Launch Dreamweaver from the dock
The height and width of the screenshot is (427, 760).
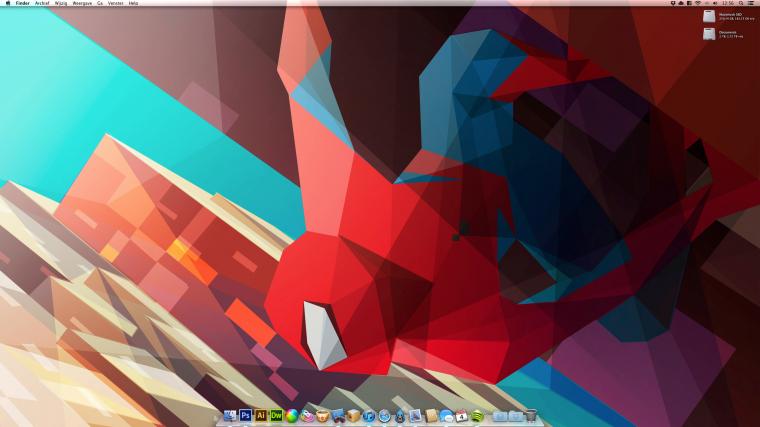pos(276,415)
